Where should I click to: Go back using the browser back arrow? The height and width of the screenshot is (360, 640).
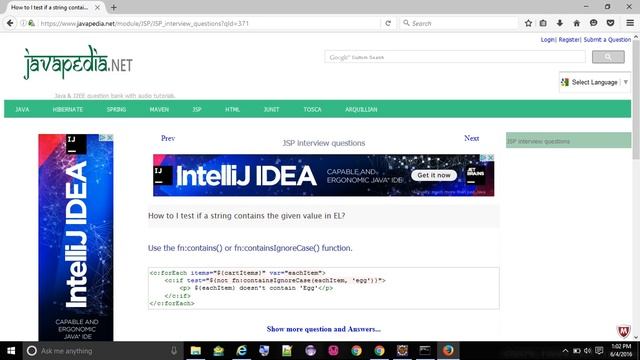coord(10,23)
